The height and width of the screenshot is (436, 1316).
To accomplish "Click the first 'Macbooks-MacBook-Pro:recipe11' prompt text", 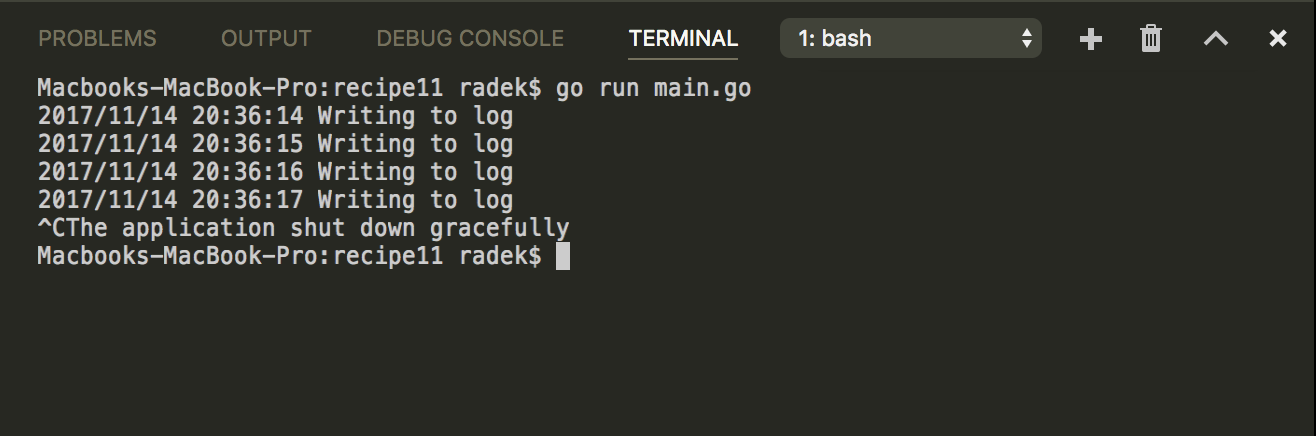I will [x=240, y=88].
